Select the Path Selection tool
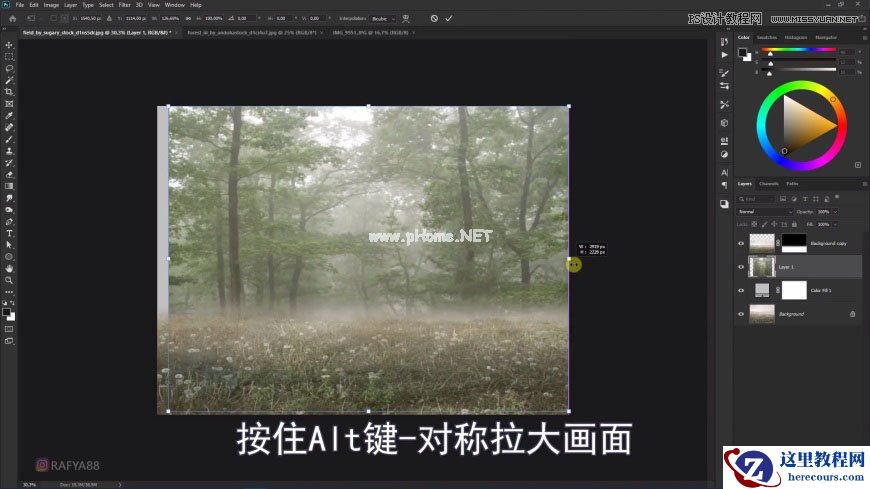This screenshot has height=489, width=870. point(9,245)
